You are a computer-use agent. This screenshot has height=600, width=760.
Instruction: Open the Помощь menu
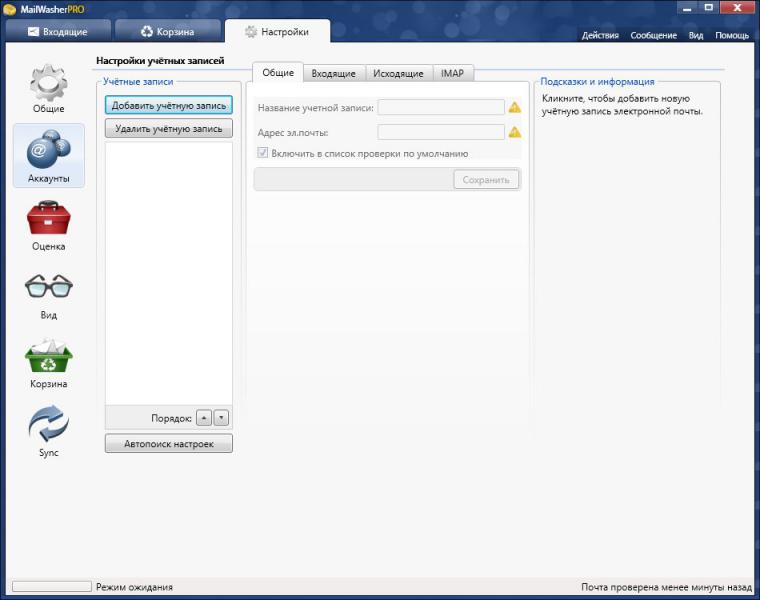click(x=732, y=35)
